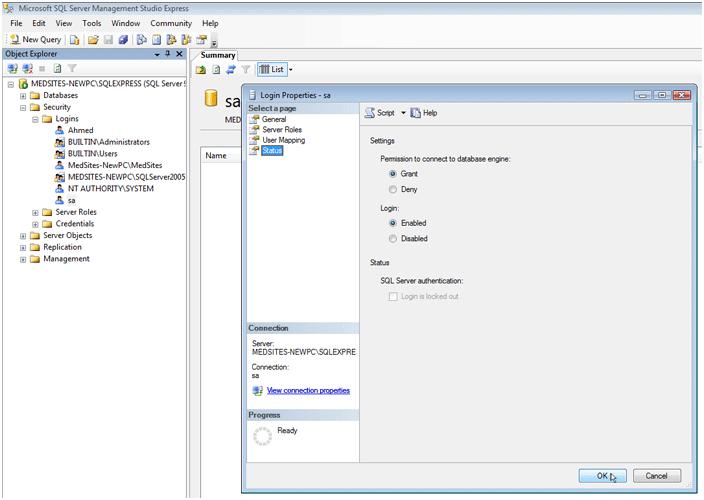The image size is (704, 500).
Task: Open Object Explorer window position dropdown arrow
Action: coord(157,54)
